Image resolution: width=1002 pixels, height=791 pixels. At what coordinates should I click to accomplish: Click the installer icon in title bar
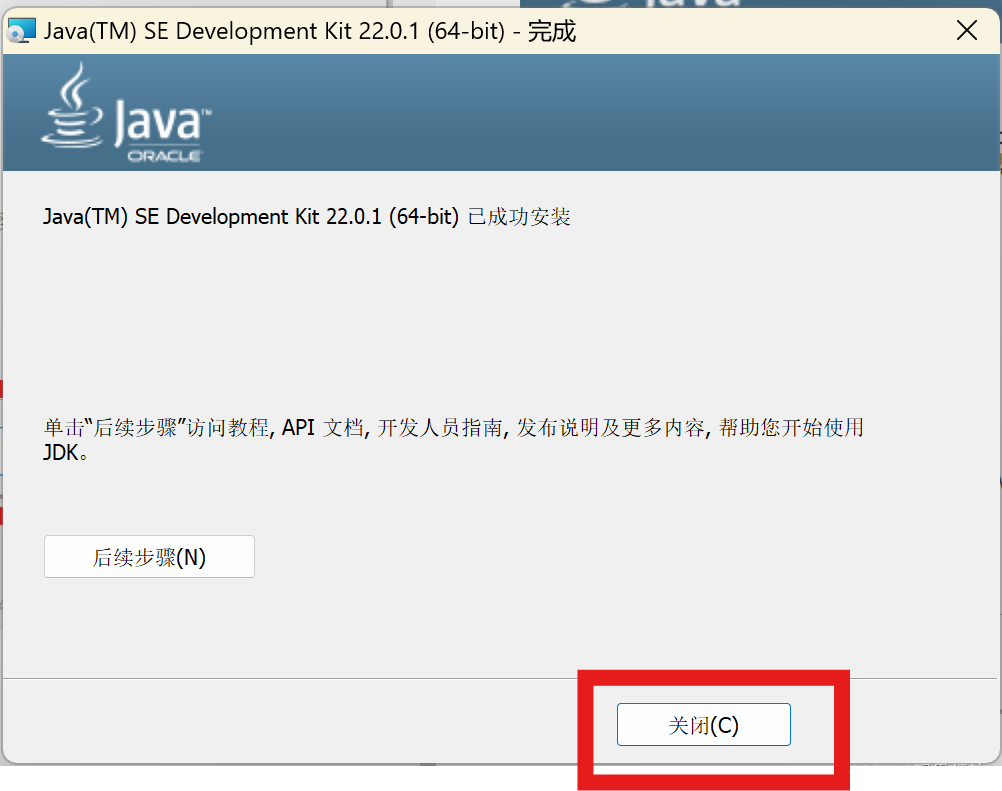21,31
